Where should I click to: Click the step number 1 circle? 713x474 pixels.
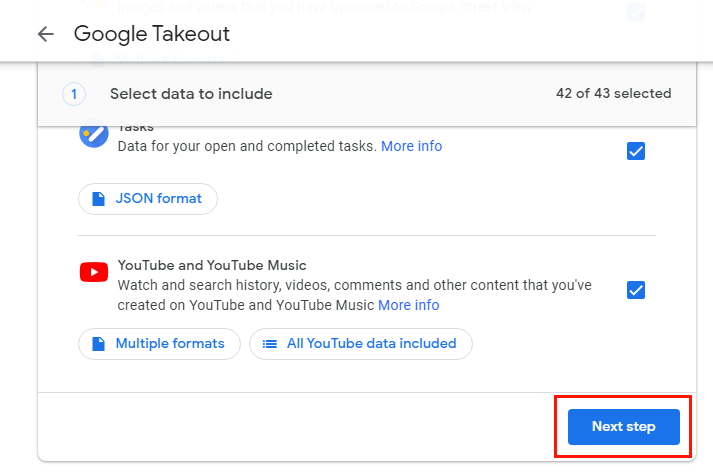pyautogui.click(x=74, y=94)
